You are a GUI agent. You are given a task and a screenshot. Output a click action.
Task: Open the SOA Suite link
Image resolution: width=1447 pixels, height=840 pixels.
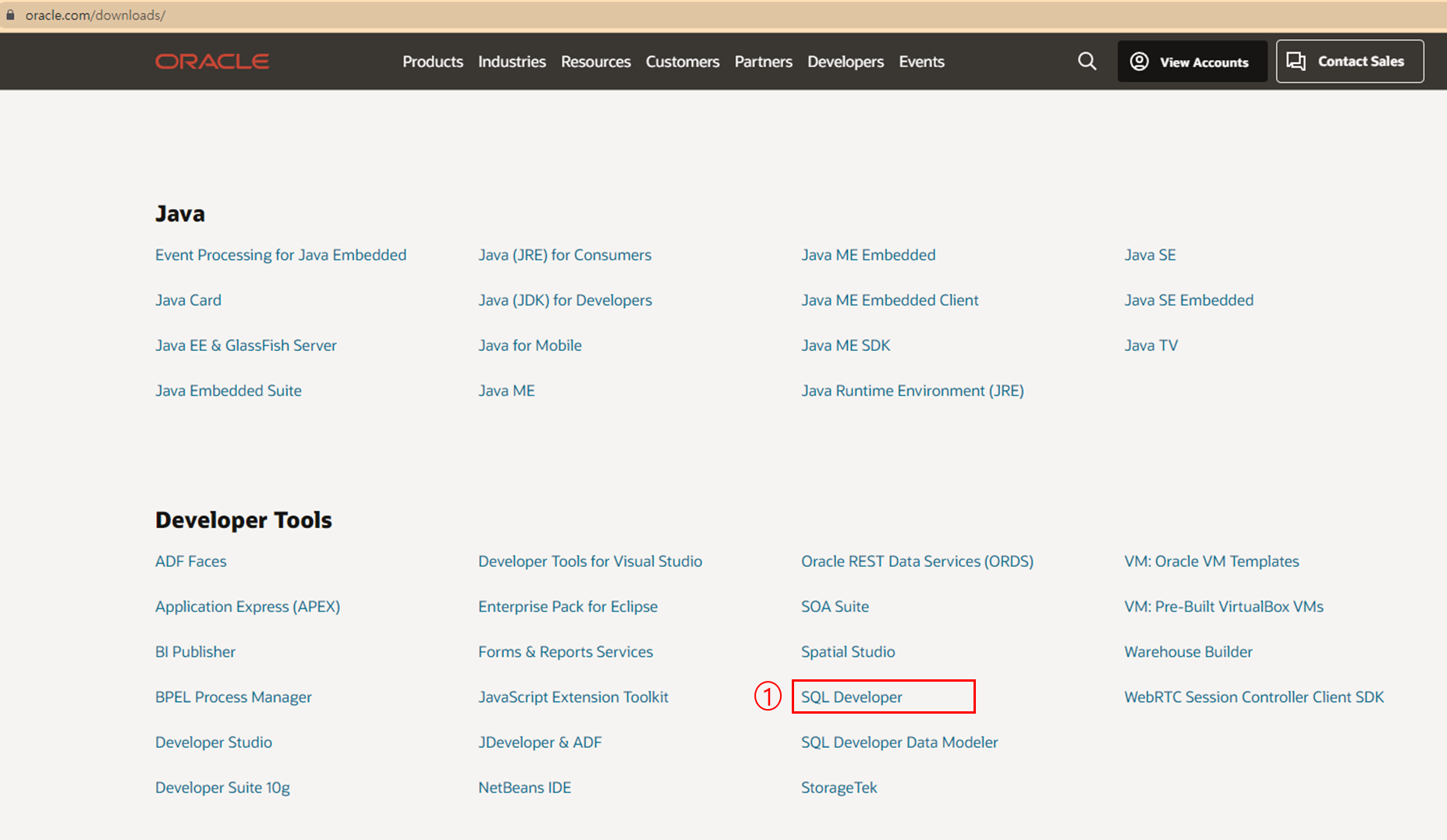[835, 607]
